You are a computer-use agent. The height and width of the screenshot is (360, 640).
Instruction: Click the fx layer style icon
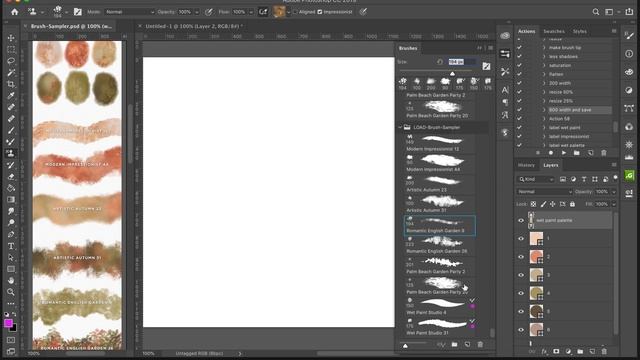point(544,351)
